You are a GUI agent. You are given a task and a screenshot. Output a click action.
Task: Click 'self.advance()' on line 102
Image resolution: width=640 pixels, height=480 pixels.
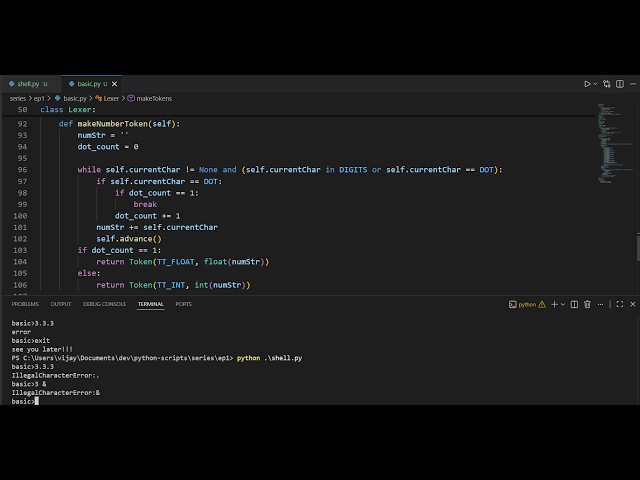coord(129,239)
